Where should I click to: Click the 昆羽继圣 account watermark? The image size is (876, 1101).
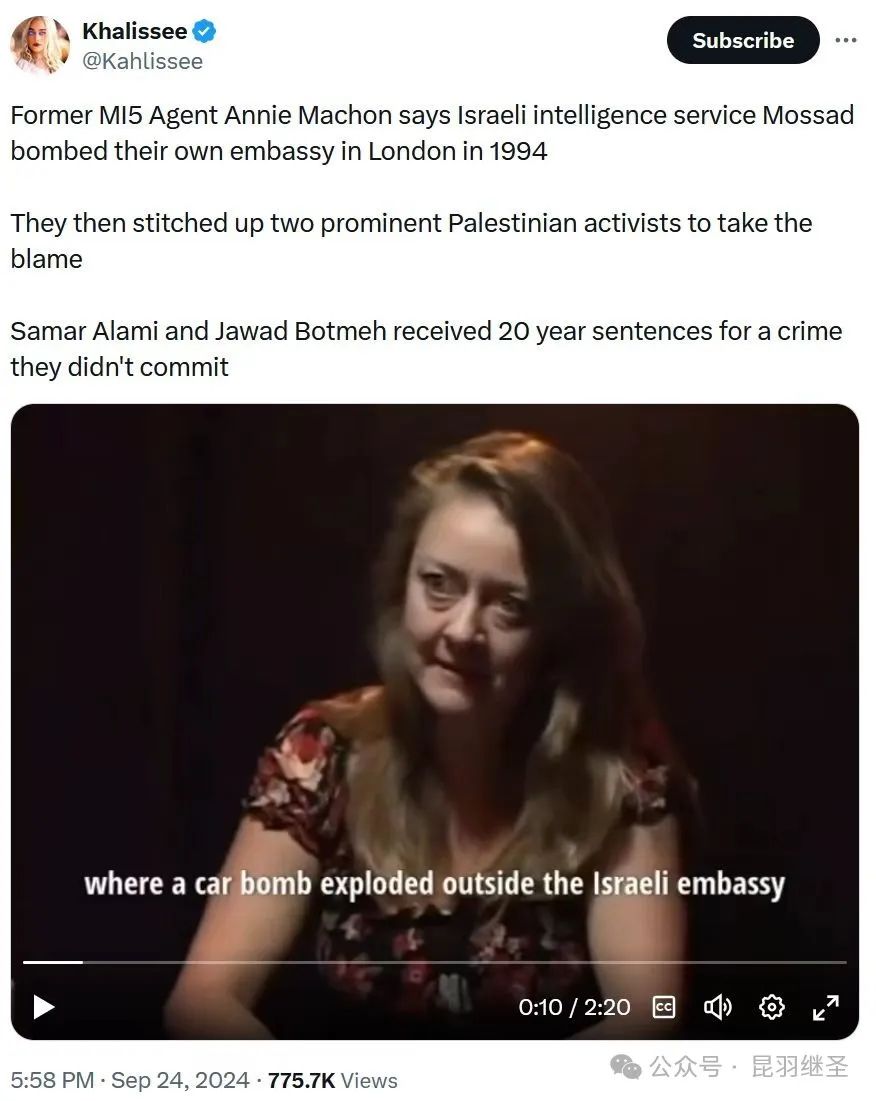(x=799, y=1067)
